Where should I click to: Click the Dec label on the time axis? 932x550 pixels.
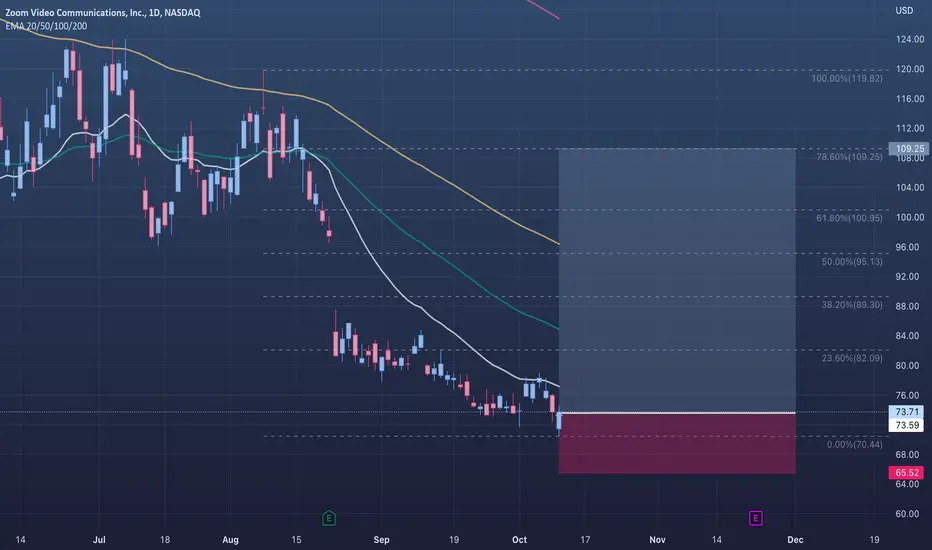(x=795, y=539)
